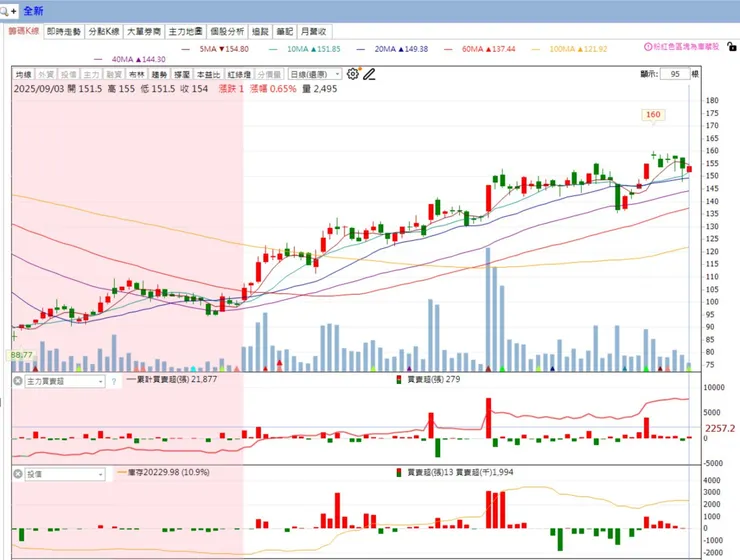Toggle the 外資 overlay

pyautogui.click(x=46, y=75)
